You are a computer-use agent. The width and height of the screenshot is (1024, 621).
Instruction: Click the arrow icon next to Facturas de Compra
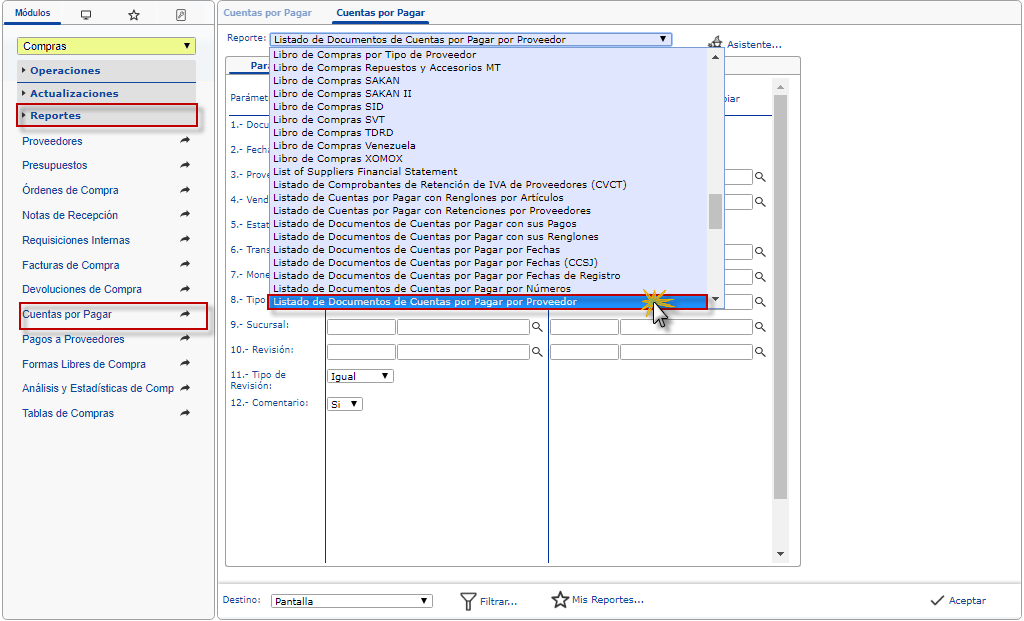(185, 265)
